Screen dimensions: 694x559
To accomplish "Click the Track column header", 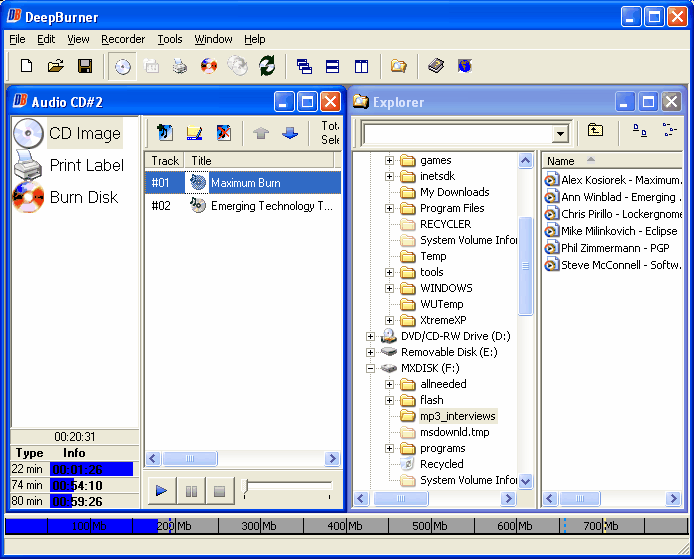I will point(165,161).
